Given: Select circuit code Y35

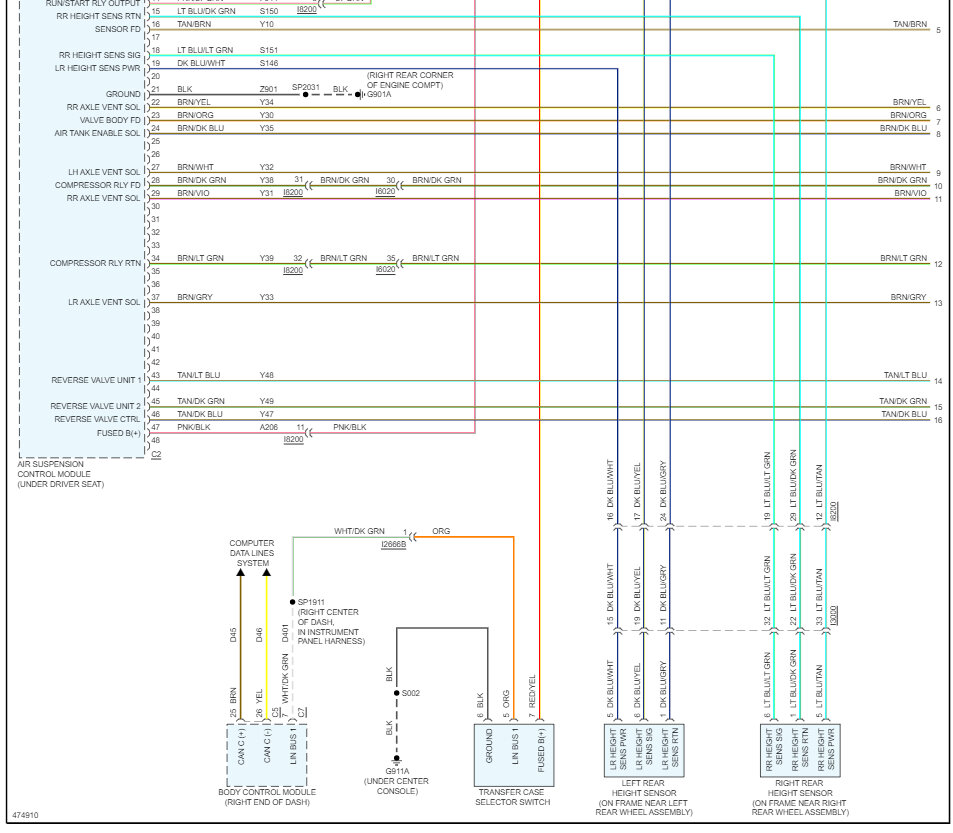Looking at the screenshot, I should click(267, 128).
